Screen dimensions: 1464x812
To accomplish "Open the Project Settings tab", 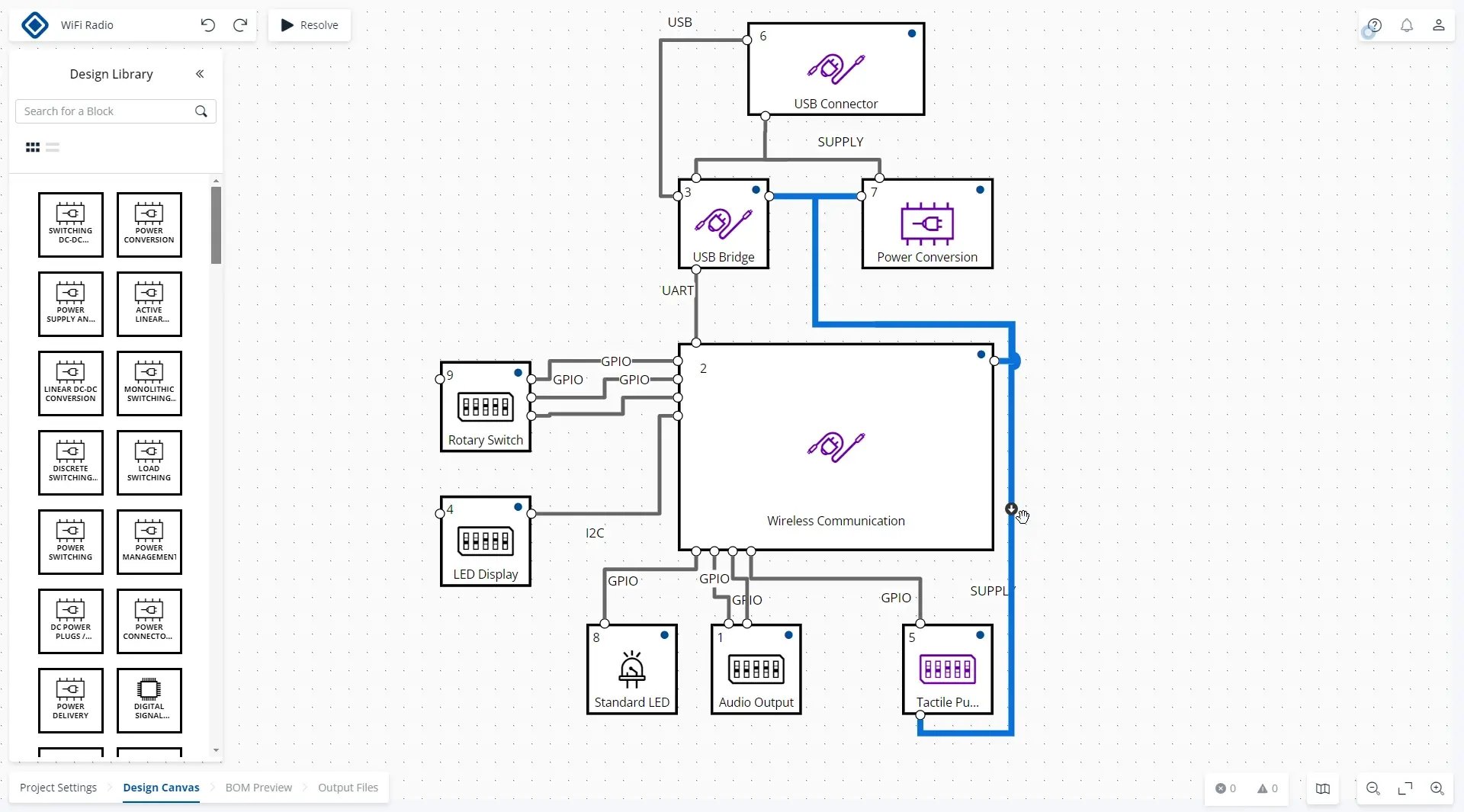I will (x=58, y=788).
